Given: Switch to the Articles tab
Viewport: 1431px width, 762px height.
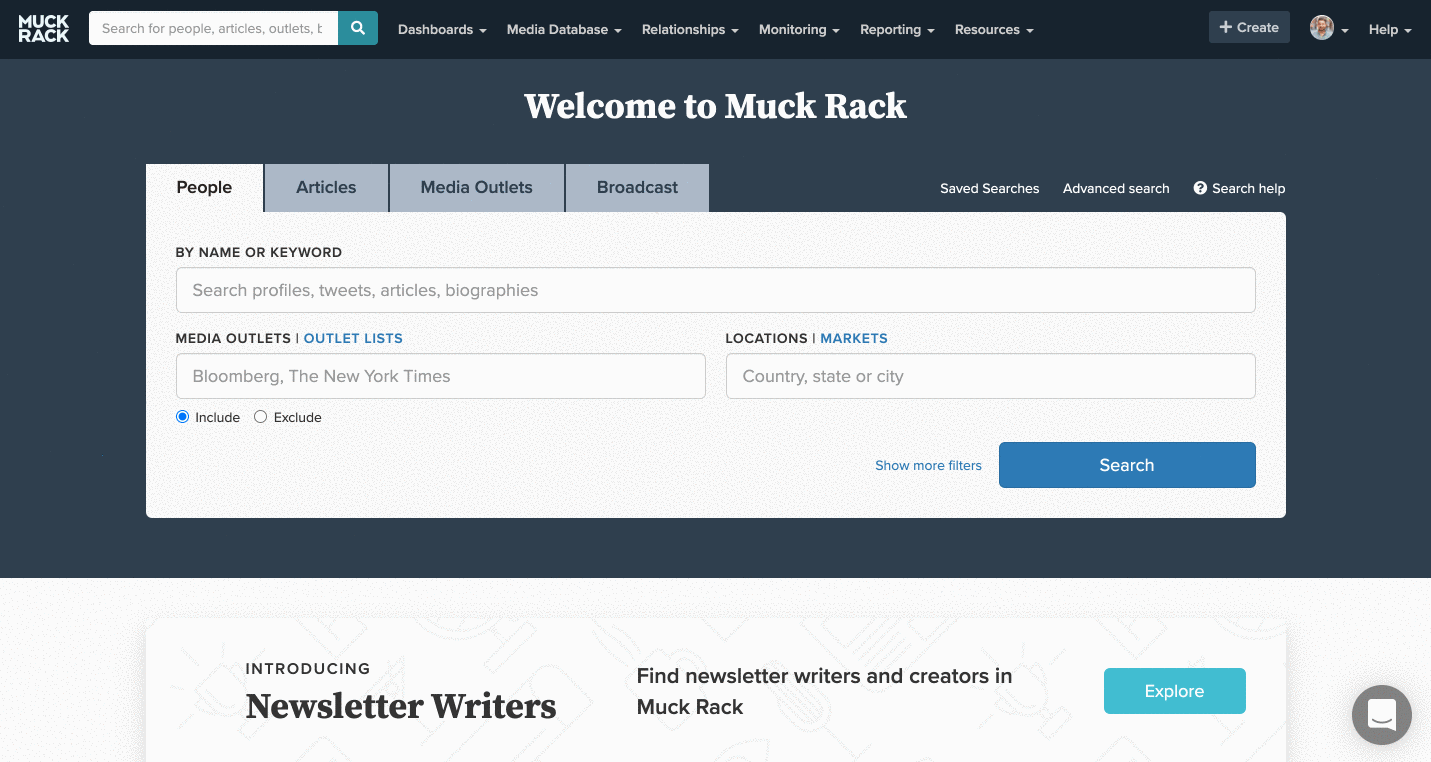Looking at the screenshot, I should click(326, 188).
